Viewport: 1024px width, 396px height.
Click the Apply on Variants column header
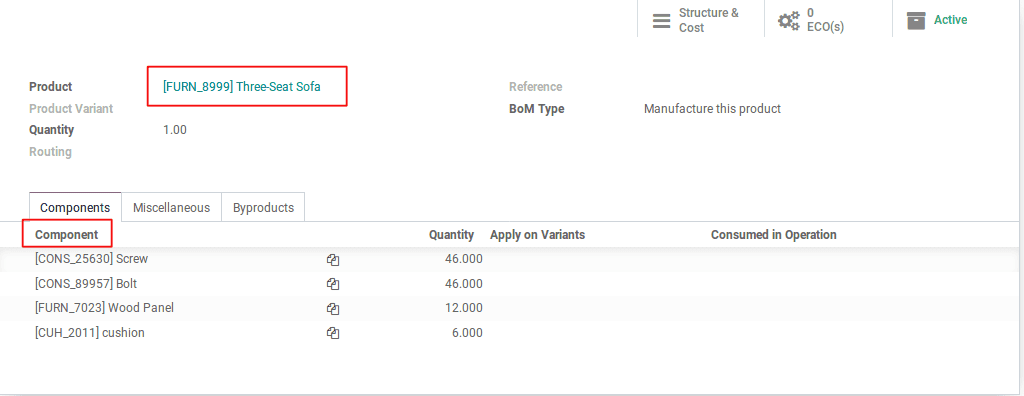(537, 235)
